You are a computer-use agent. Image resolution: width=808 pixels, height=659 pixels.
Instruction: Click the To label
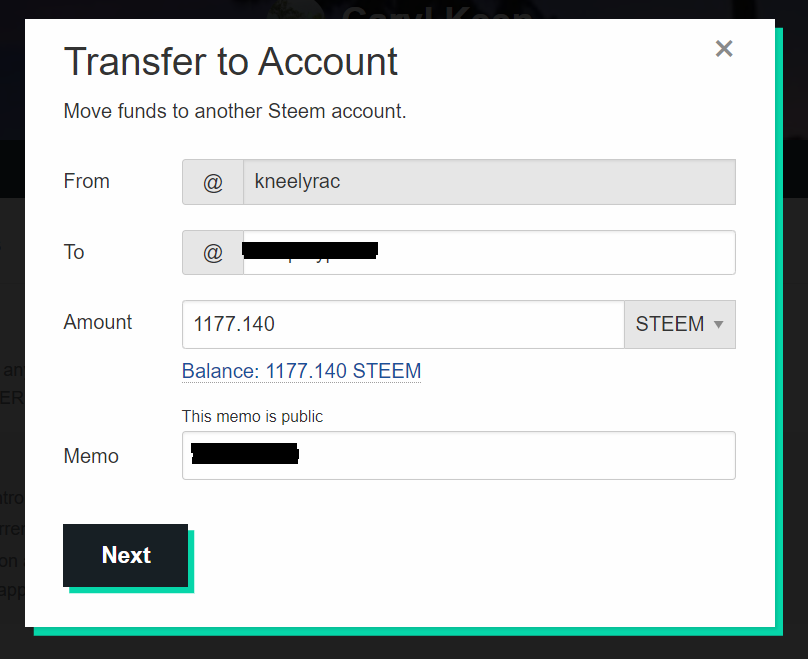tap(74, 252)
